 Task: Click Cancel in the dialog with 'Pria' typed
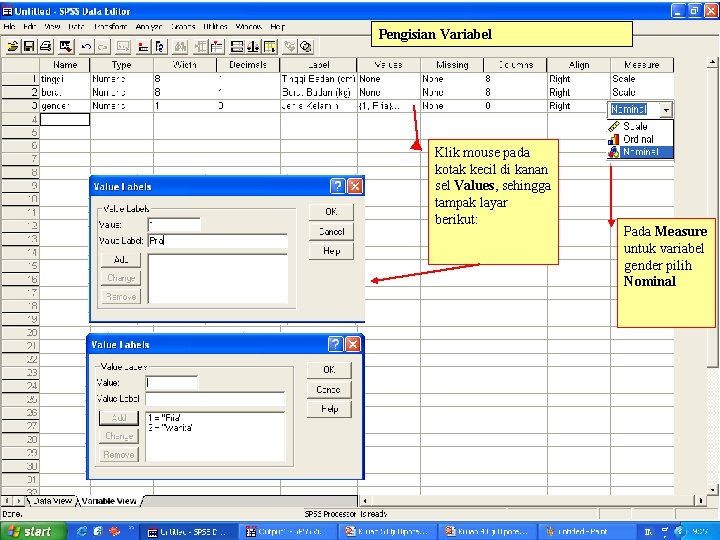coord(331,231)
